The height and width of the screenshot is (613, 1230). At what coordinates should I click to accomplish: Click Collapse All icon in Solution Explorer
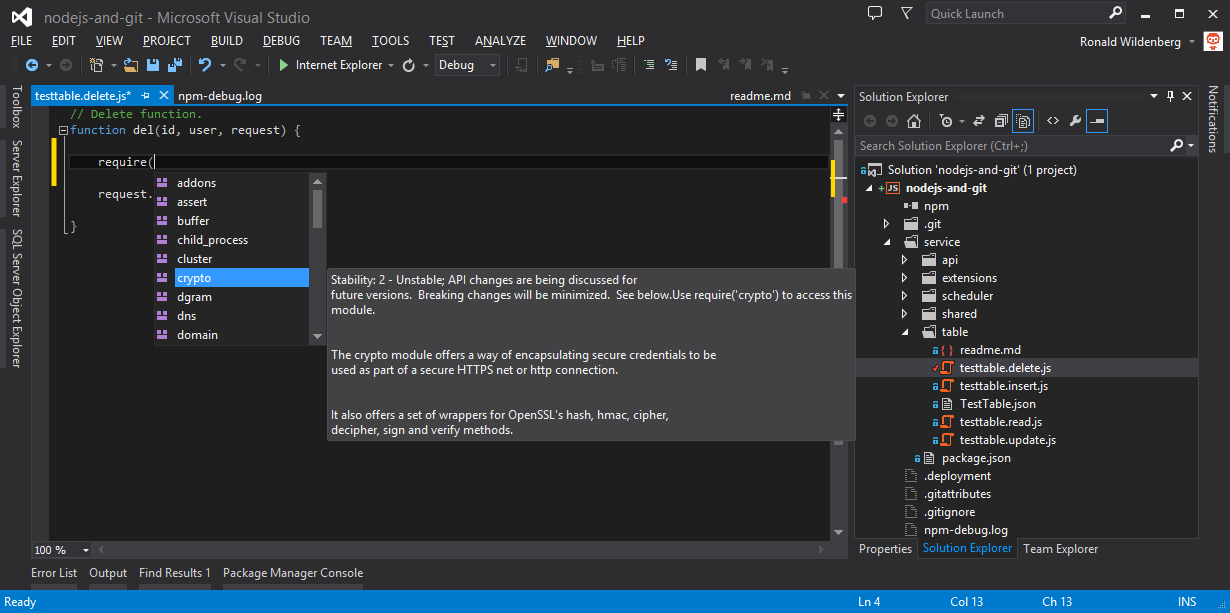(999, 121)
